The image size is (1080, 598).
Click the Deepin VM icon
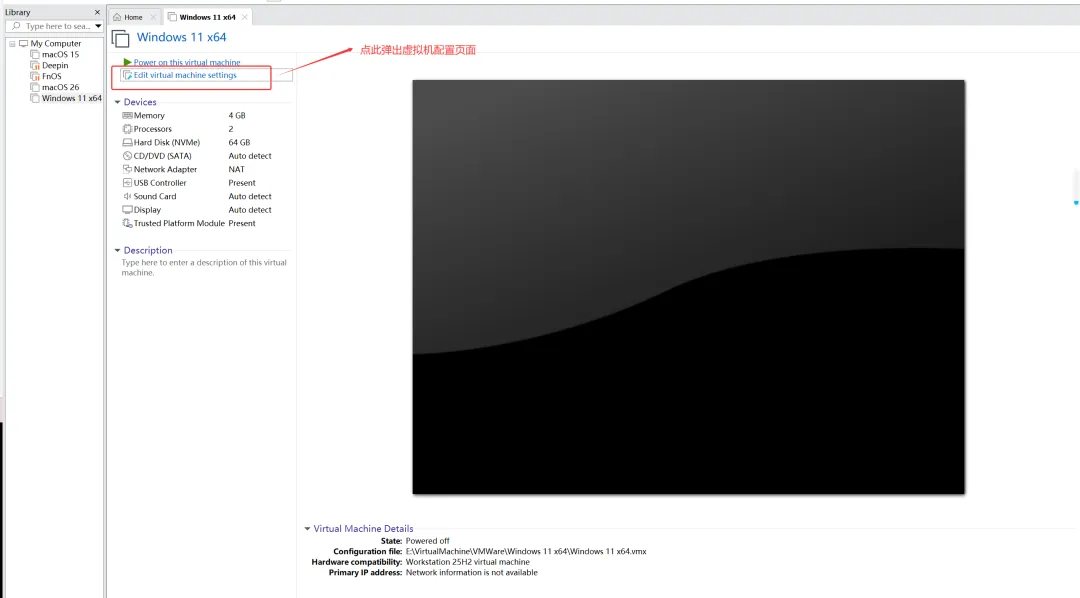34,65
